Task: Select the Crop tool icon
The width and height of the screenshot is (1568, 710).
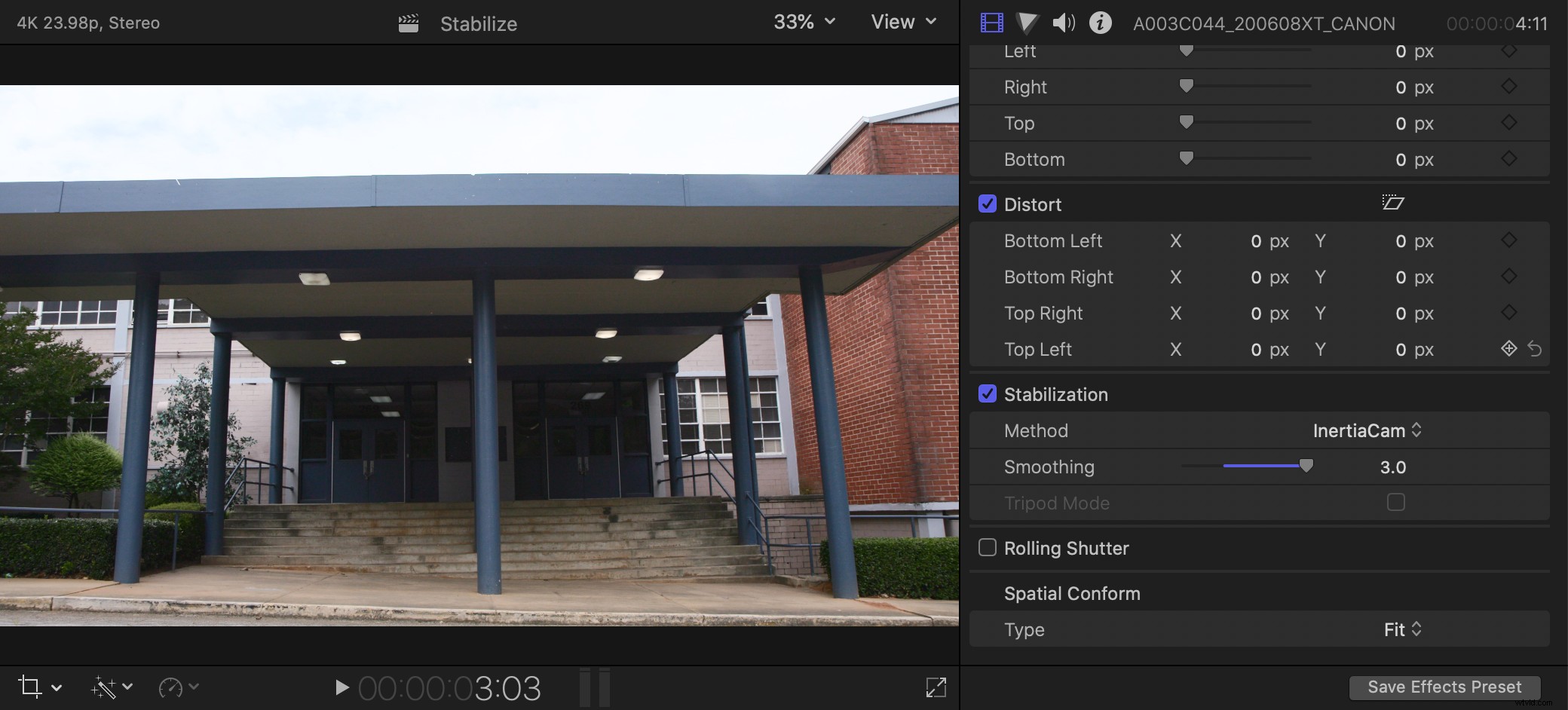Action: (x=31, y=687)
